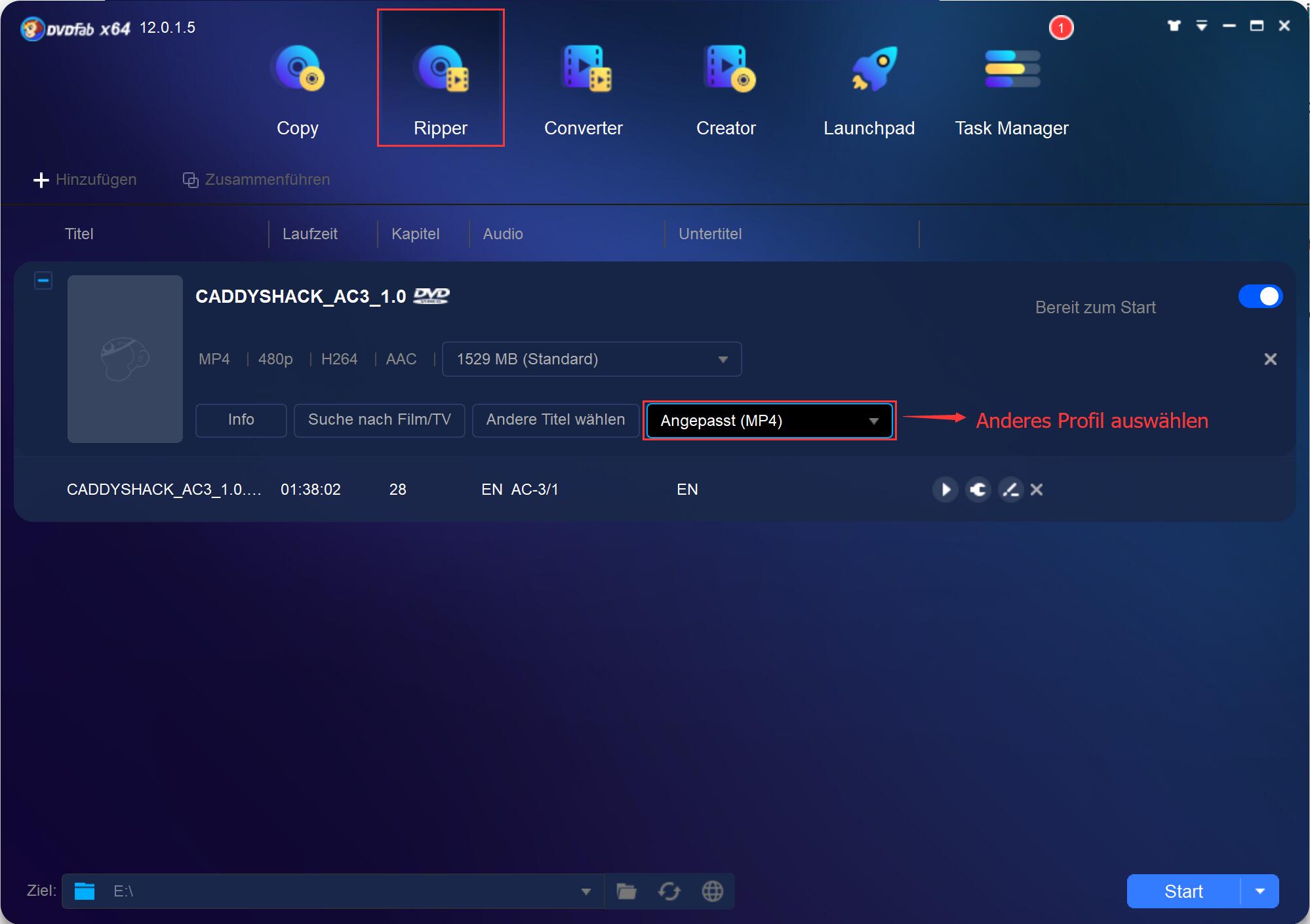Click the Andere Titel wählen button

coord(555,420)
